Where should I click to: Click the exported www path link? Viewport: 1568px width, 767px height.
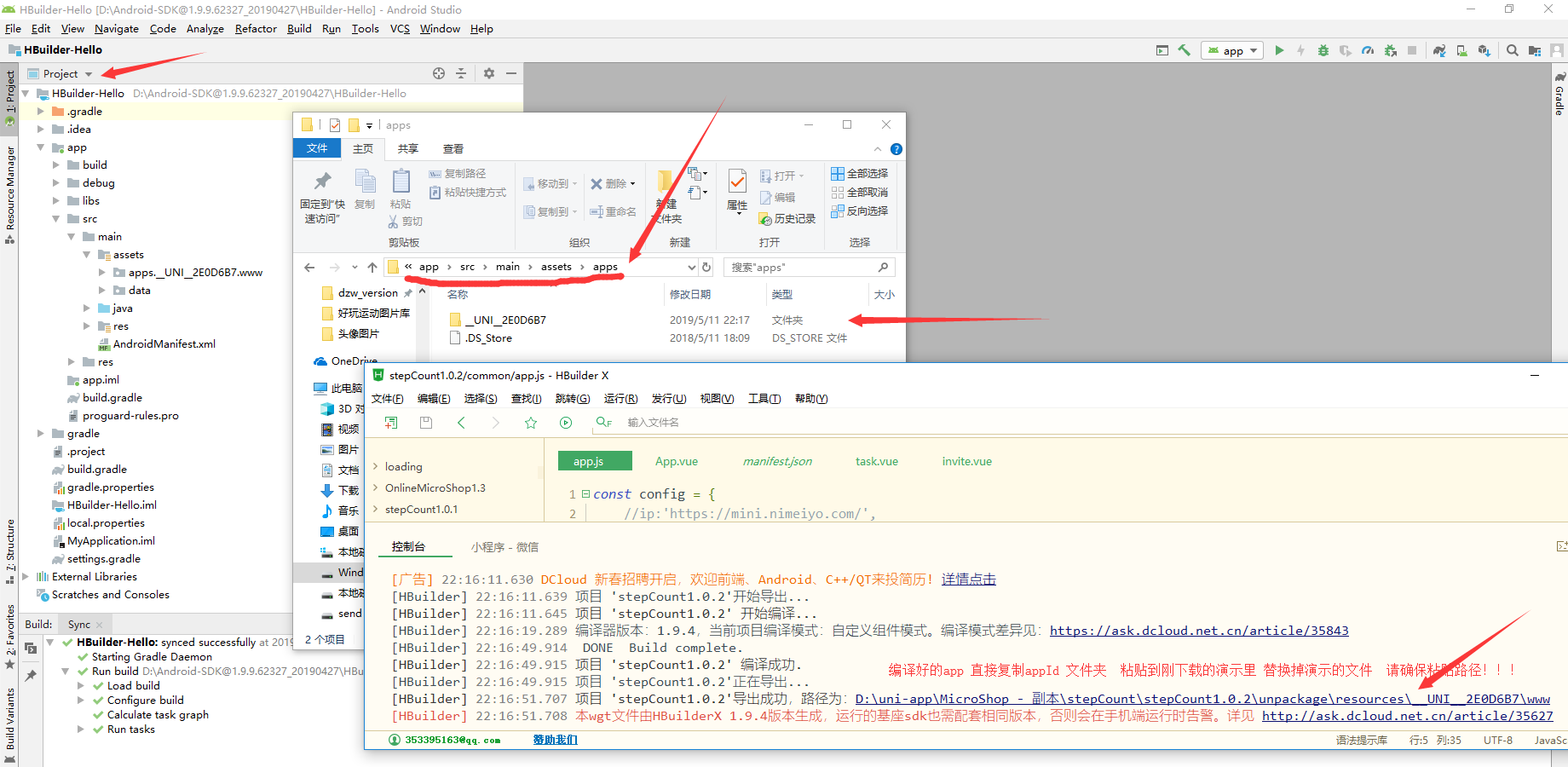pos(1202,699)
